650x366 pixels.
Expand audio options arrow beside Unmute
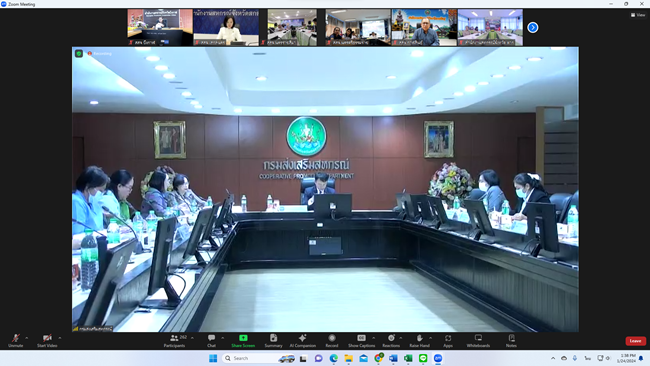(27, 338)
